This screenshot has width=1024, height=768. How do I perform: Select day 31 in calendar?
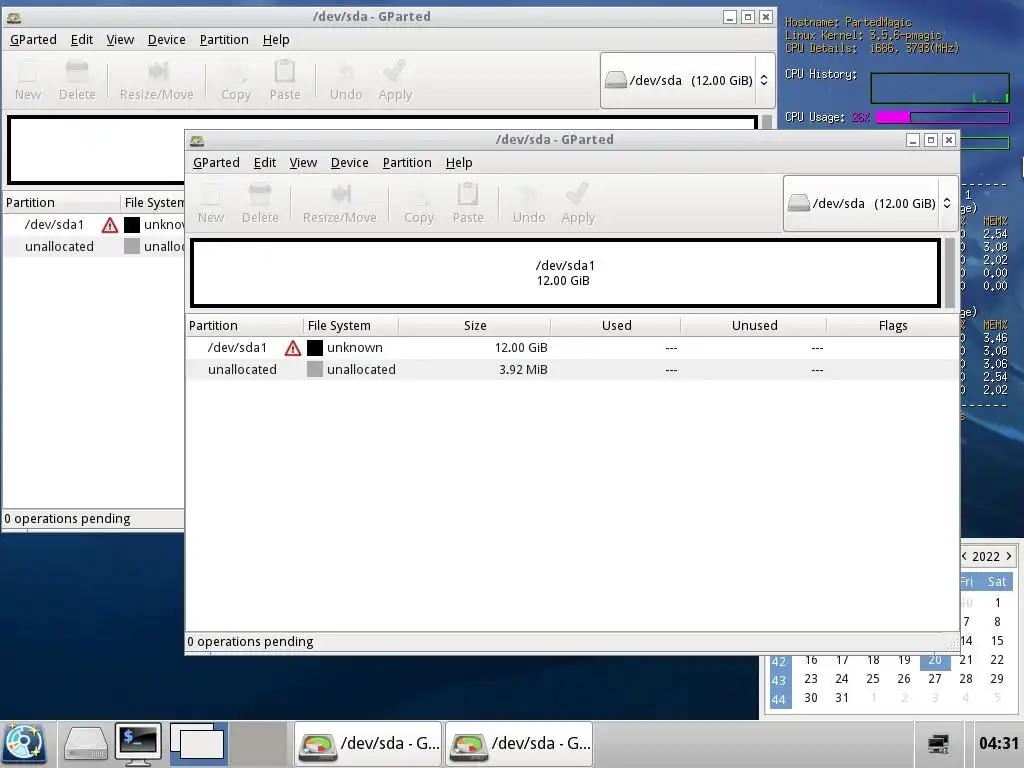pos(842,697)
